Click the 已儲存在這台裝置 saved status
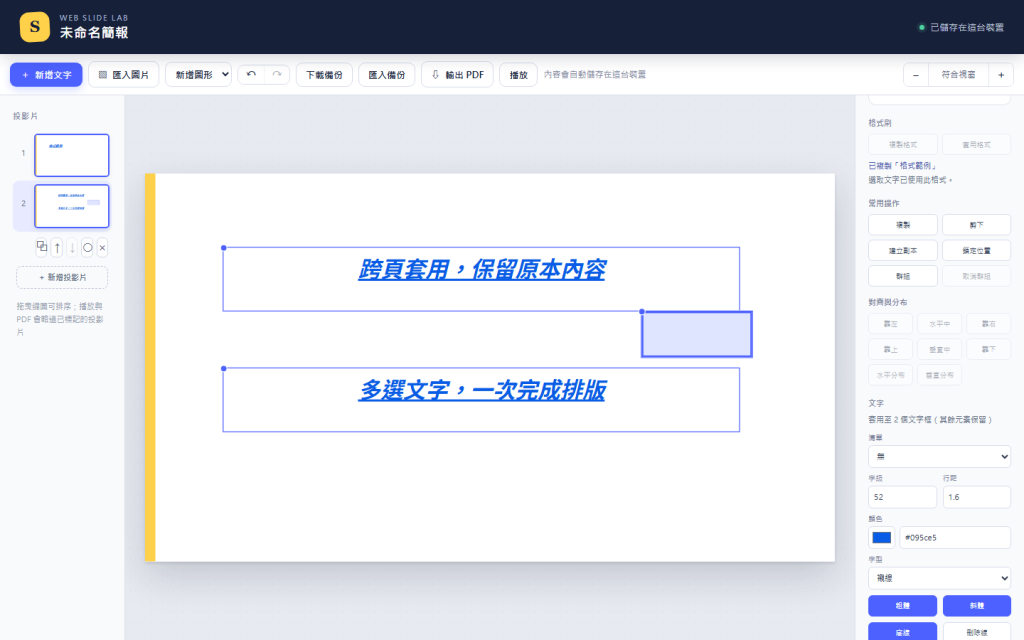 (x=961, y=27)
